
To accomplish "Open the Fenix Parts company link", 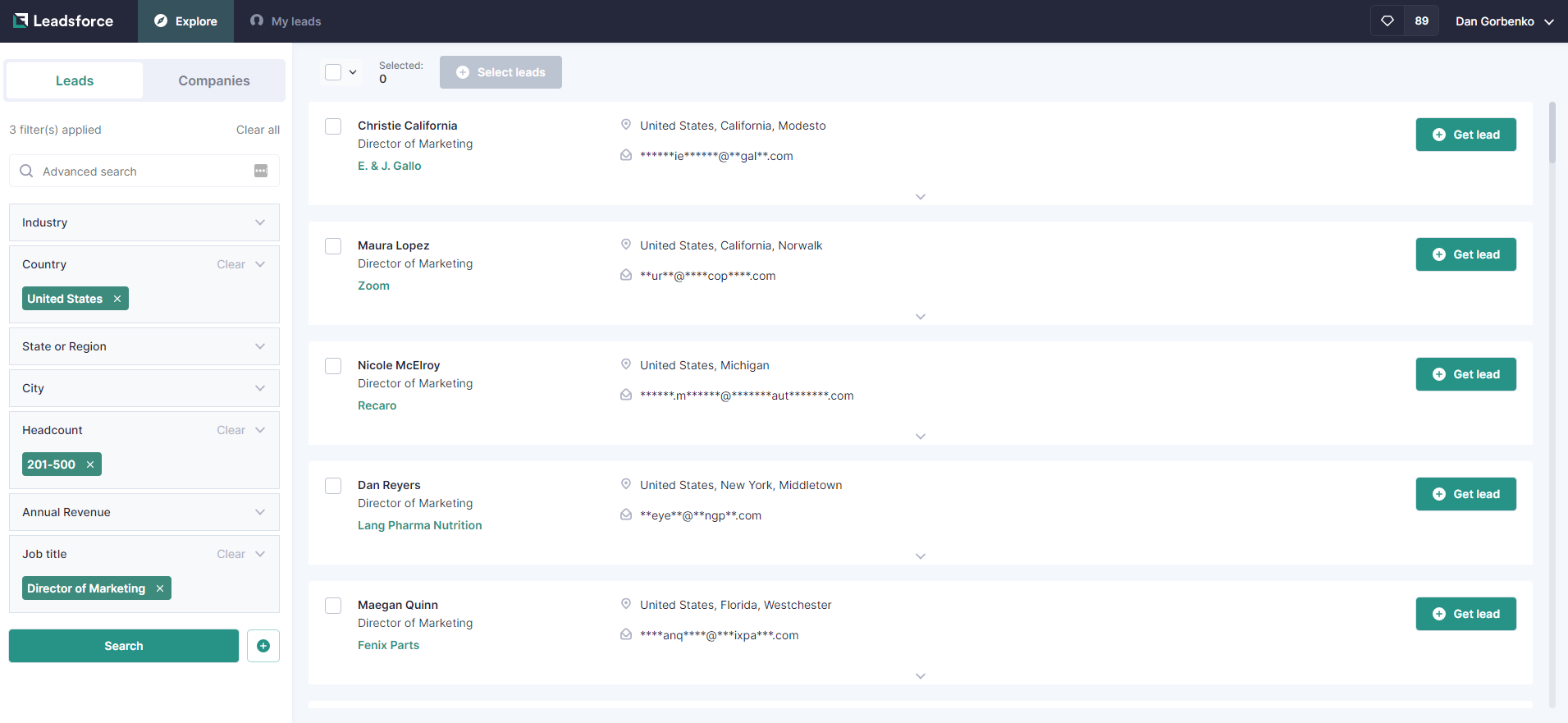I will [388, 645].
